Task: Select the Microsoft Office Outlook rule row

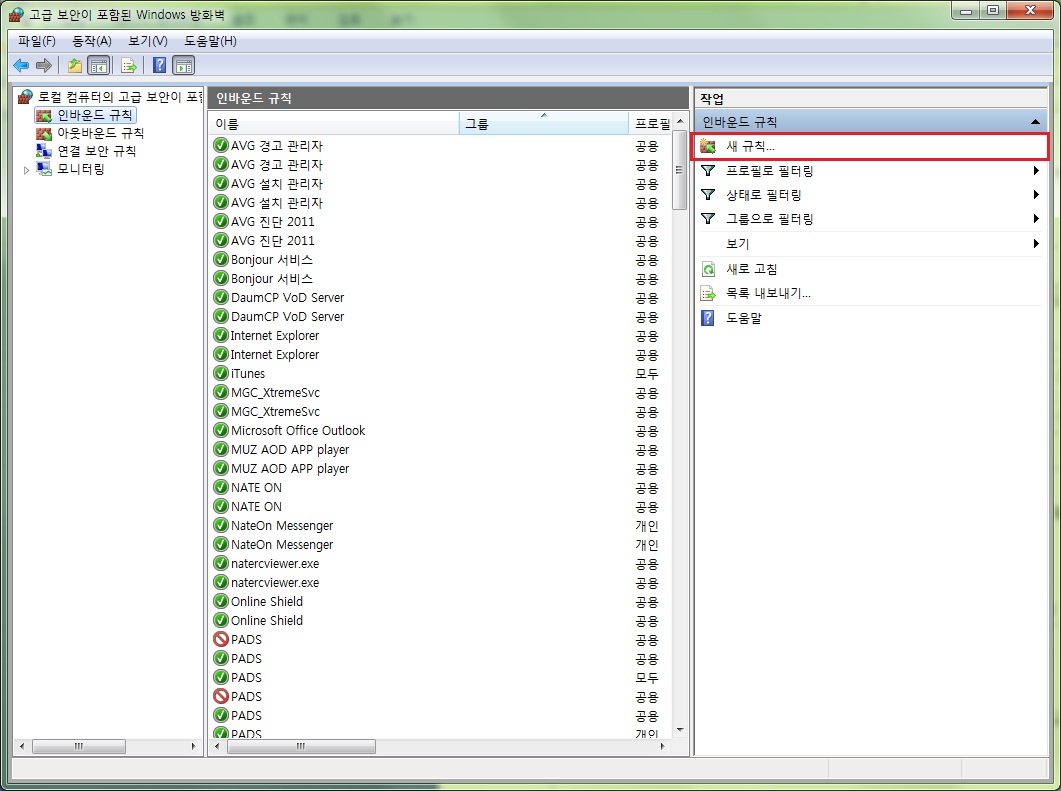Action: pos(441,430)
